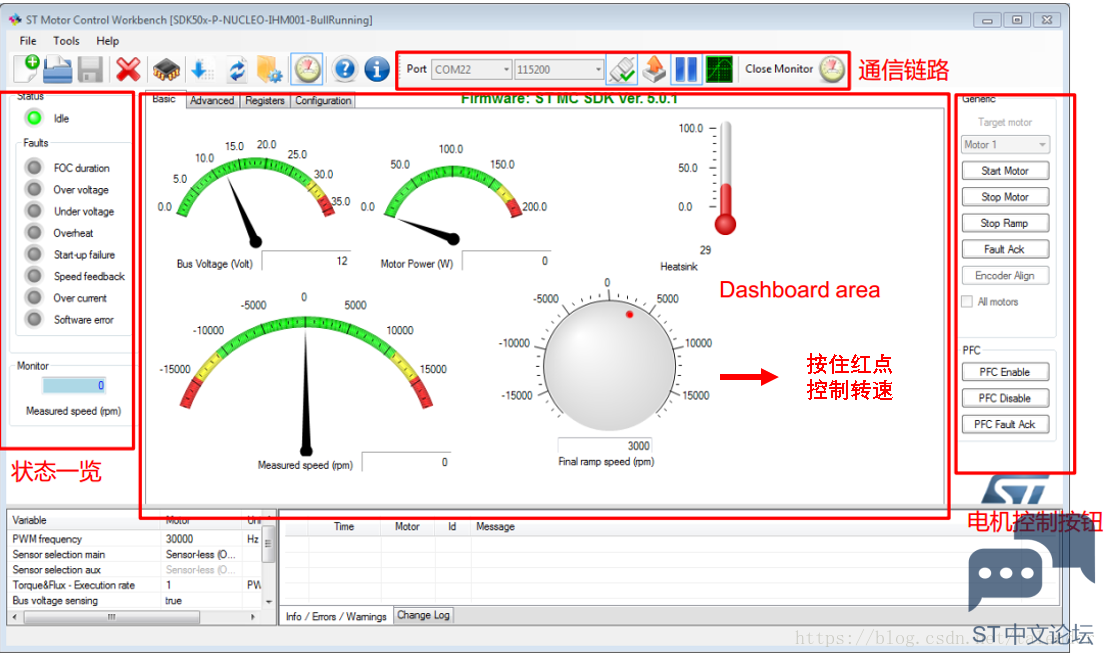The height and width of the screenshot is (658, 1106).
Task: Open help with the blue question mark icon
Action: point(344,69)
